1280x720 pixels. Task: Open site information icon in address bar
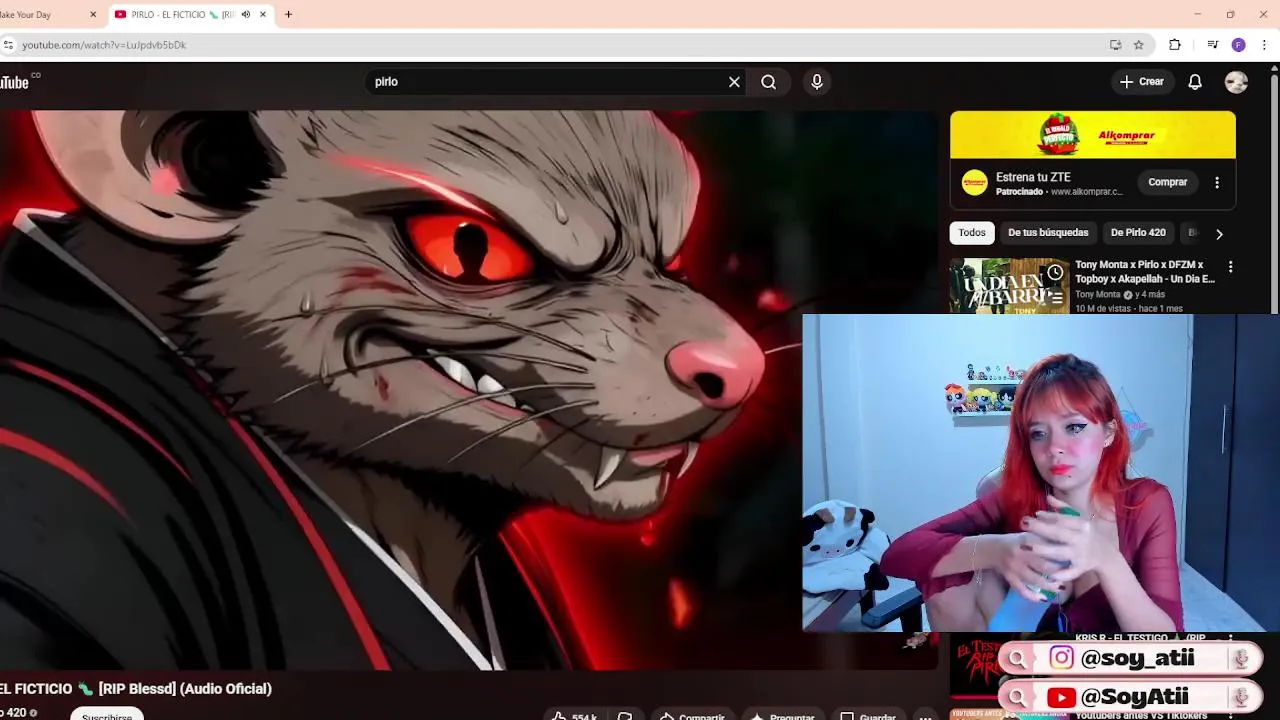(8, 45)
